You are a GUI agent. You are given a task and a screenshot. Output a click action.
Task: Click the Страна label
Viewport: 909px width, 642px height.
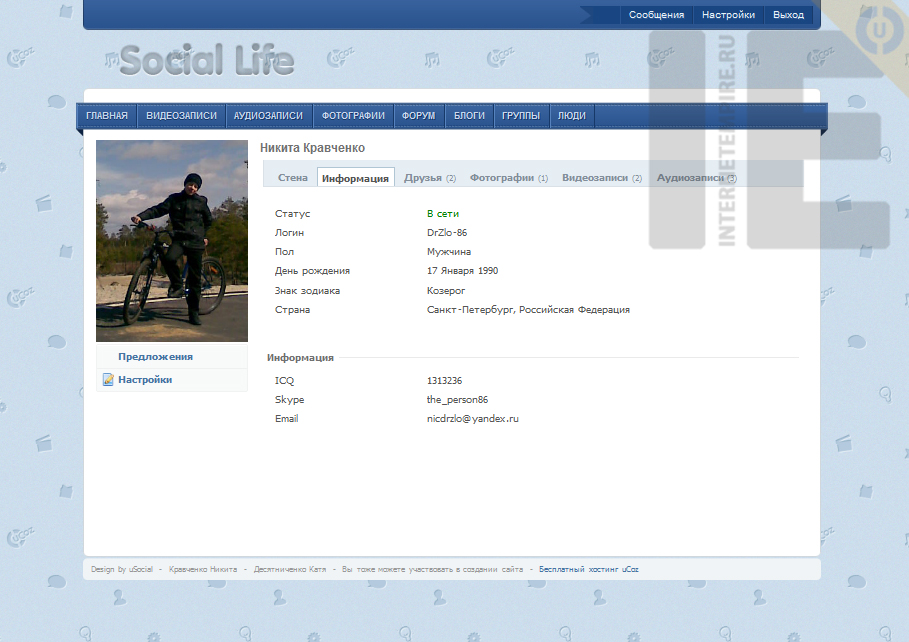[292, 310]
